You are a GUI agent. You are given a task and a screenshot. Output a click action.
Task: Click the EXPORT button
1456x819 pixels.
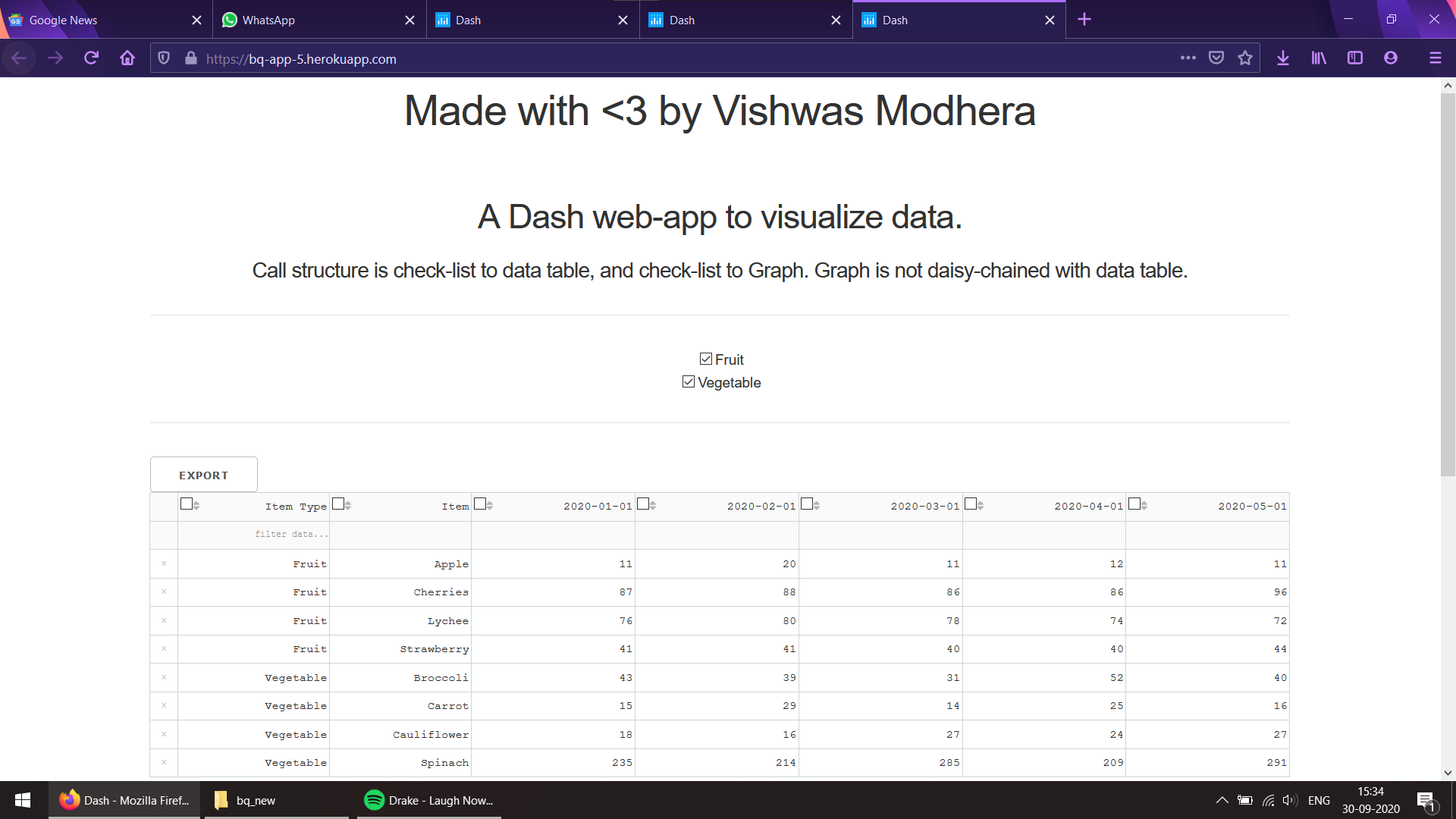[204, 475]
